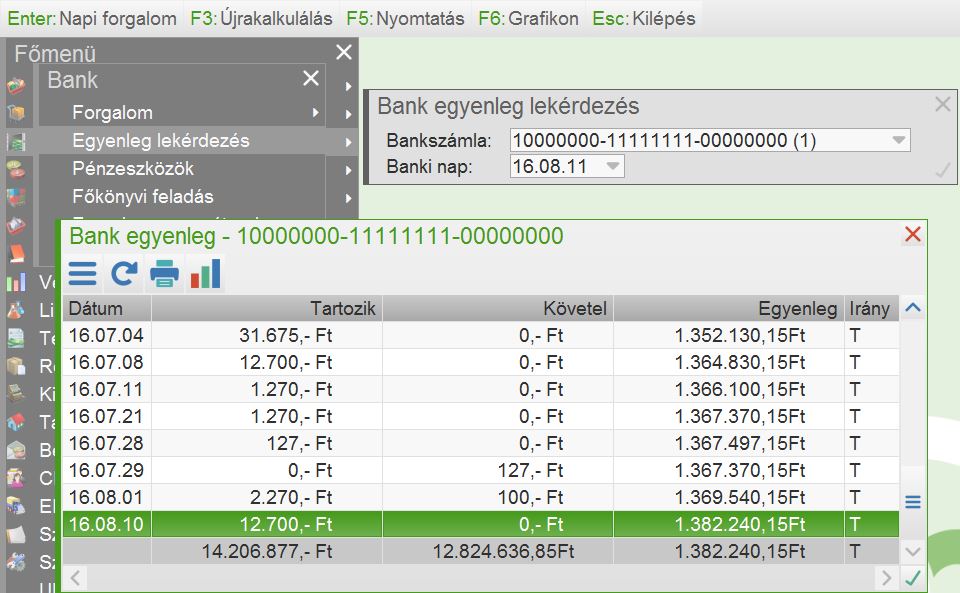
Task: Click the sidebar icon left of Pénzeszközök
Action: pos(17,169)
